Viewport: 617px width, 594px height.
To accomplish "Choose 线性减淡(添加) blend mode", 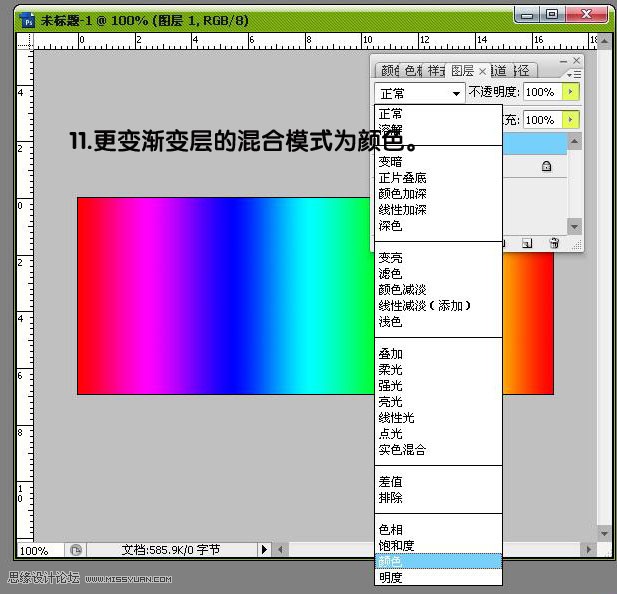I will point(438,306).
